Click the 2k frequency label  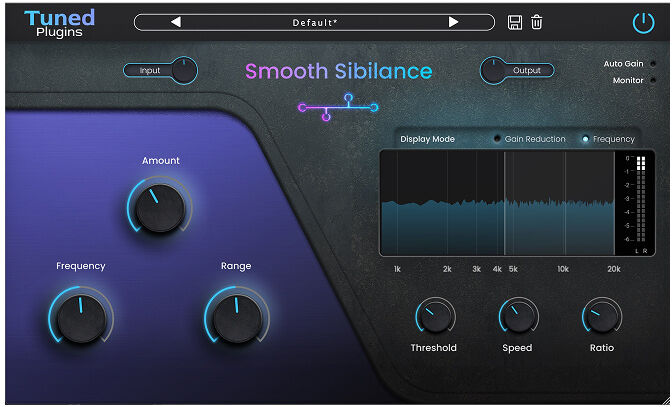pos(447,269)
